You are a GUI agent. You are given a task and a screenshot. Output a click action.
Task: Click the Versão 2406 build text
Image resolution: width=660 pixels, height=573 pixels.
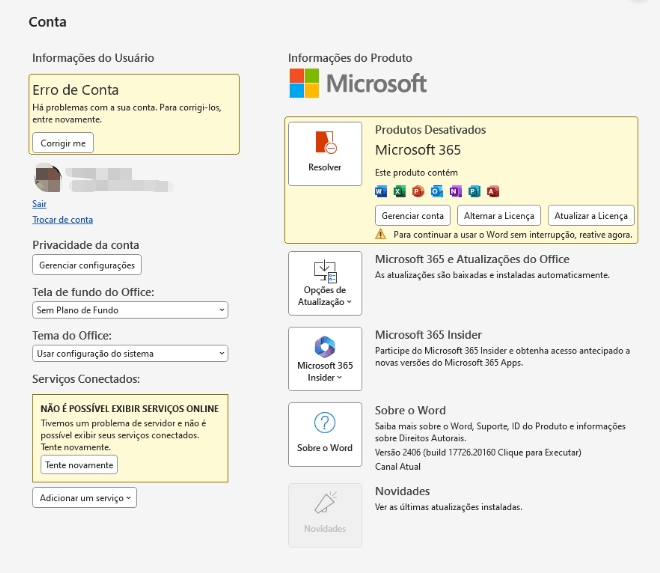[x=478, y=453]
